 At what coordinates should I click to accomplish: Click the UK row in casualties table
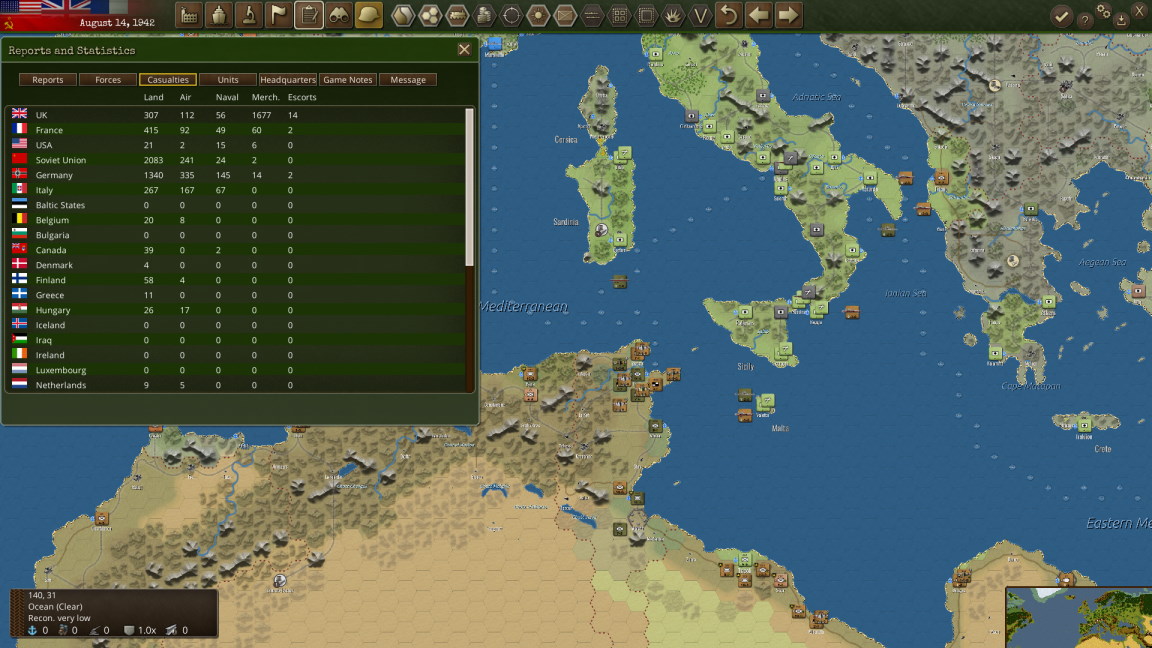coord(235,115)
